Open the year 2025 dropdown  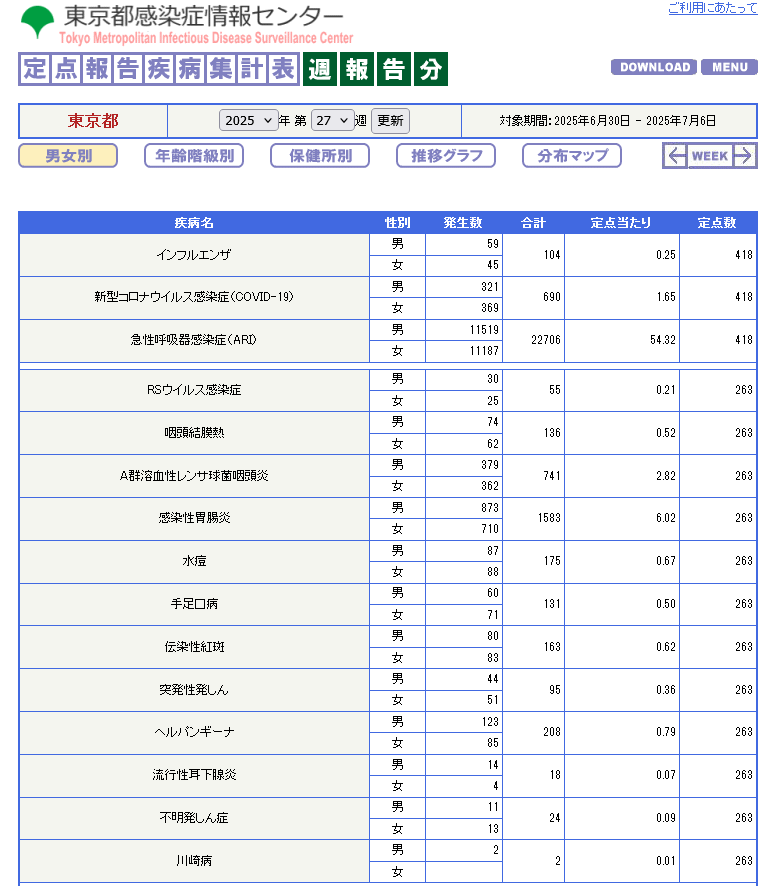(x=249, y=120)
